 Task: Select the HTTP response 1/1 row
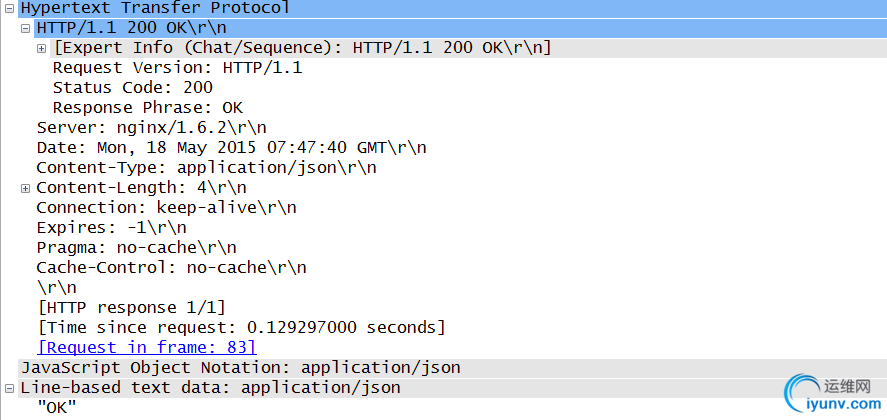131,308
